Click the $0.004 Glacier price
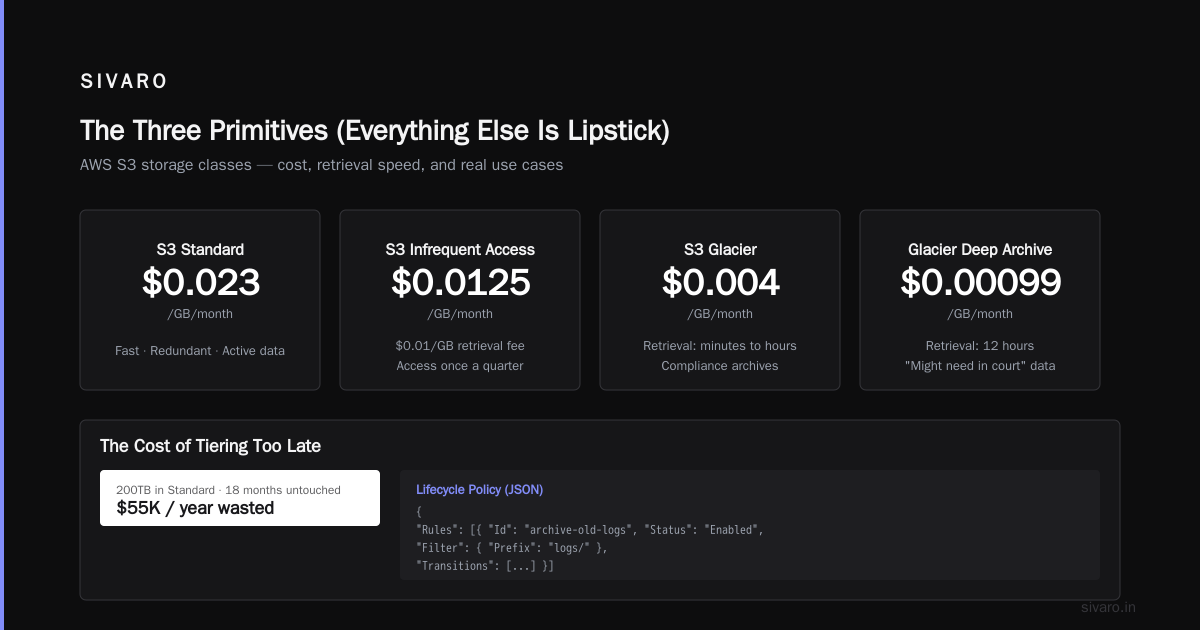This screenshot has height=630, width=1200. (720, 283)
